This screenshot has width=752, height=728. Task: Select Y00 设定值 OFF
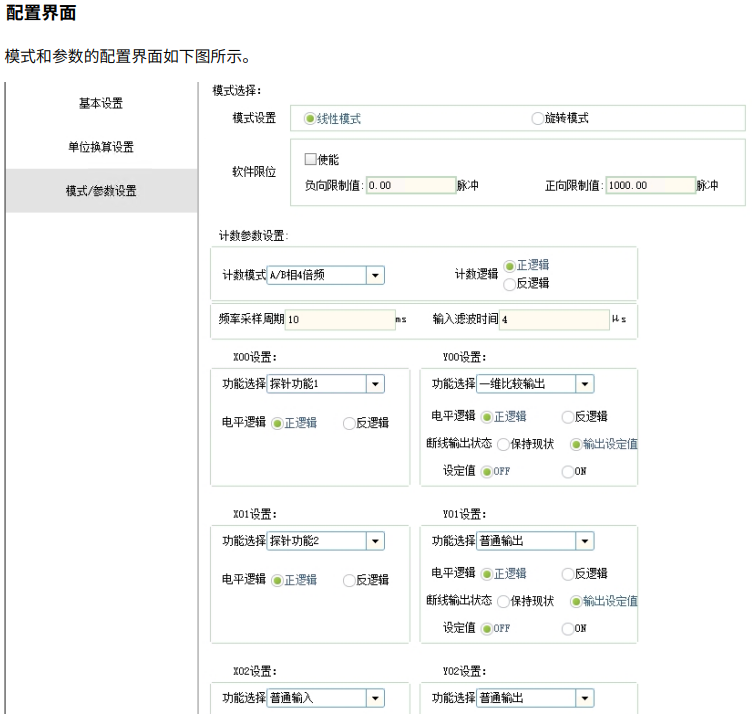coord(487,471)
